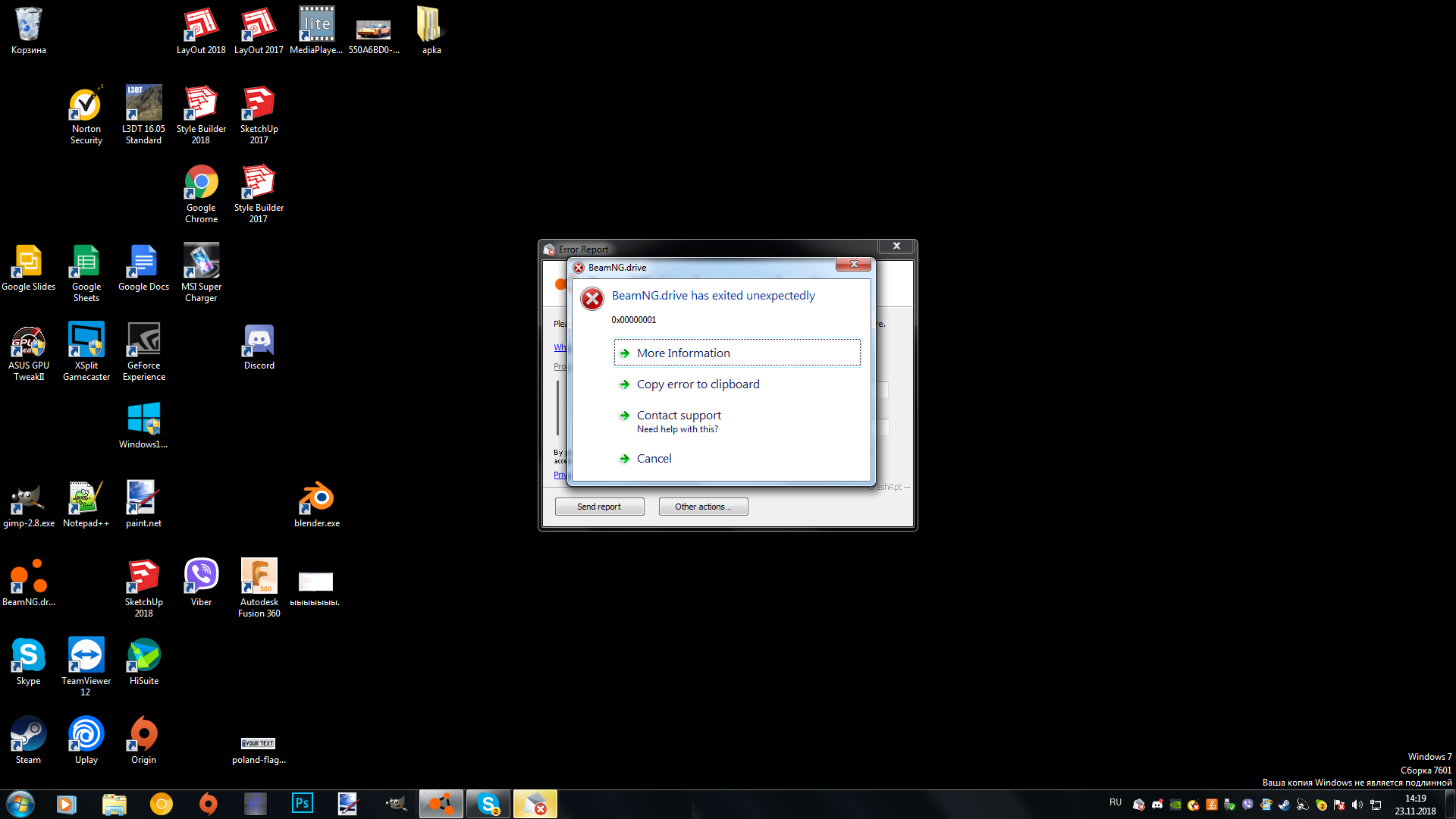The height and width of the screenshot is (819, 1456).
Task: Select Norton Security shortcut
Action: point(86,115)
